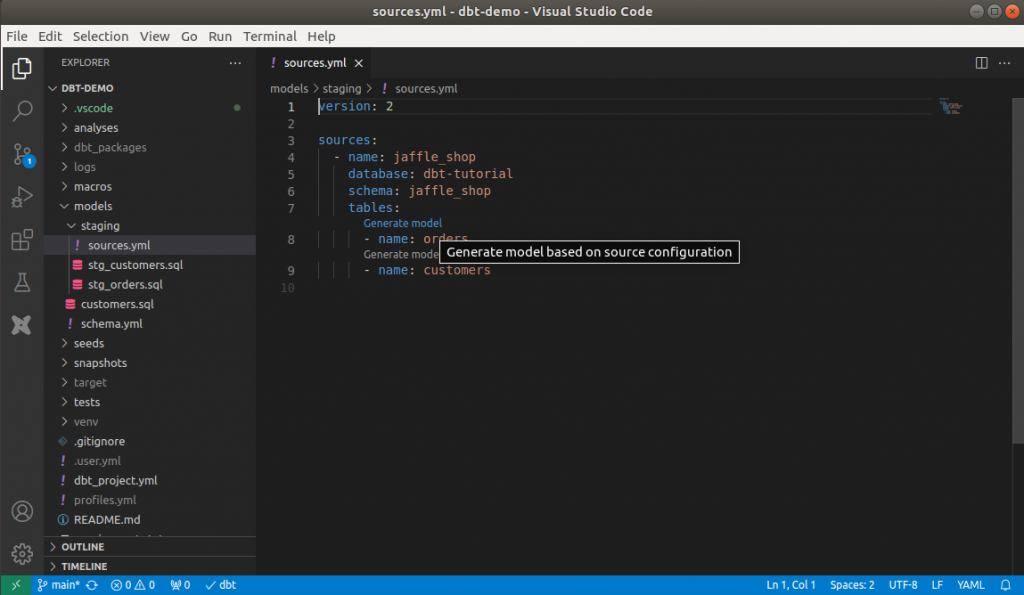Open Explorer Views and More Actions ellipsis
This screenshot has width=1024, height=595.
point(235,63)
